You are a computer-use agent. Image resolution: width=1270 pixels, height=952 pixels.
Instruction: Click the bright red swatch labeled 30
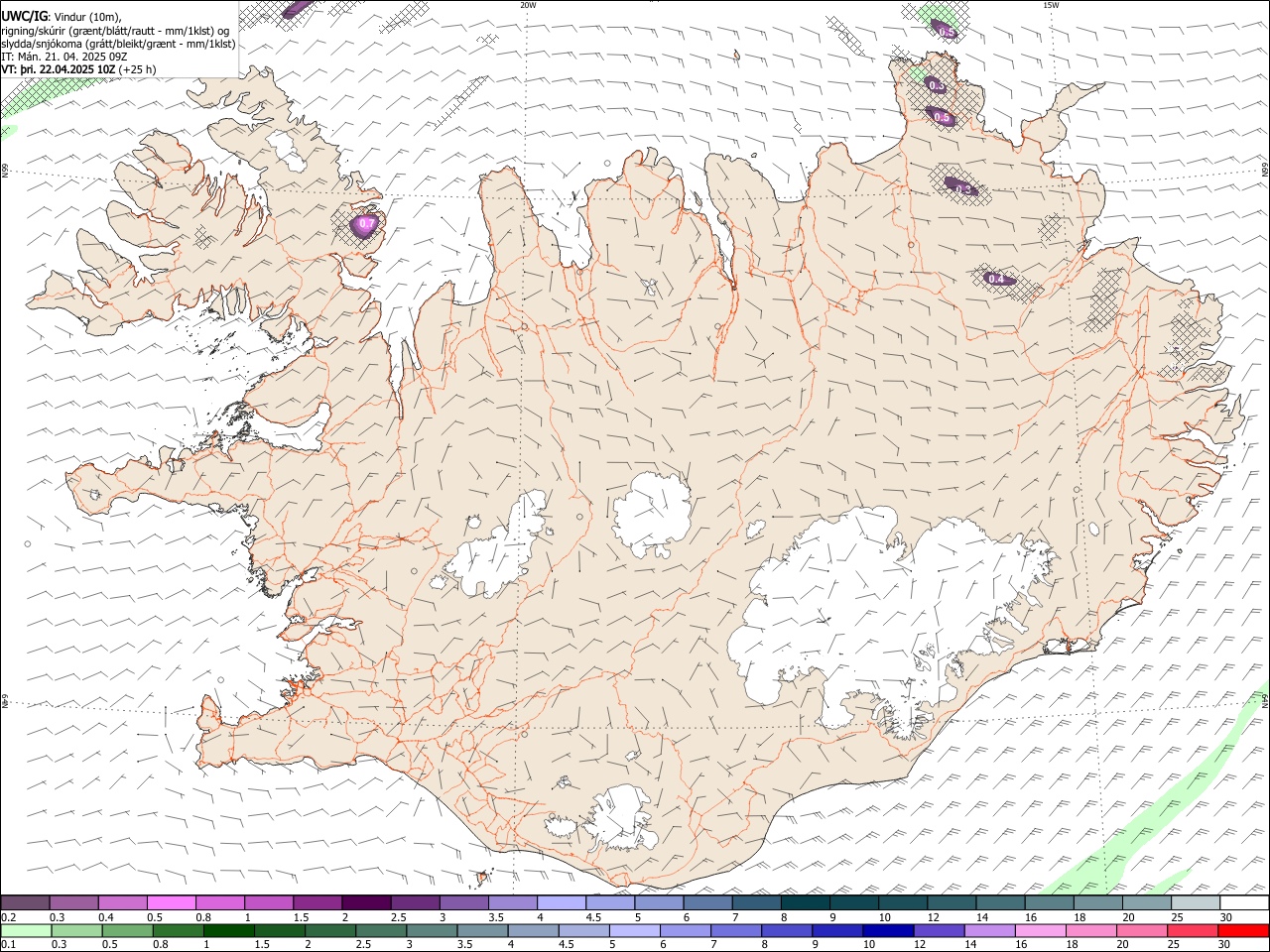(x=1242, y=930)
